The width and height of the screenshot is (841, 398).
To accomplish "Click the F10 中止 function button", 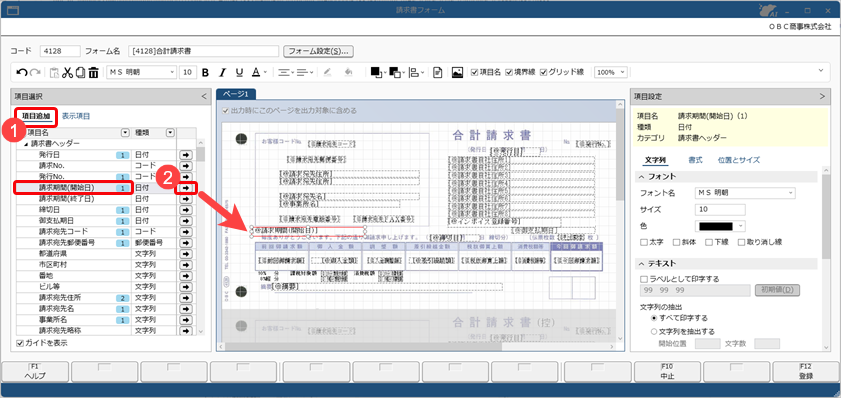I will [x=667, y=372].
